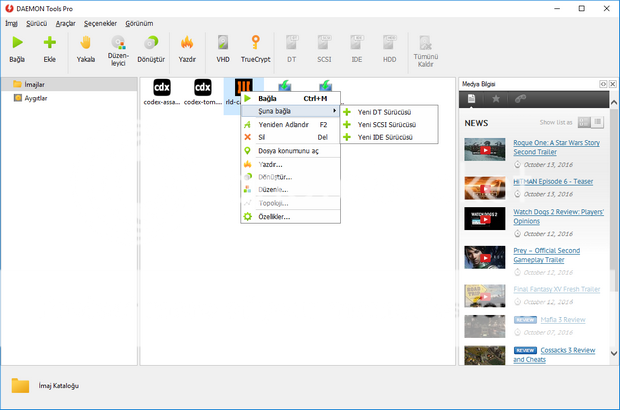Click the Dönüştür convert icon
Image resolution: width=620 pixels, height=410 pixels.
(151, 42)
